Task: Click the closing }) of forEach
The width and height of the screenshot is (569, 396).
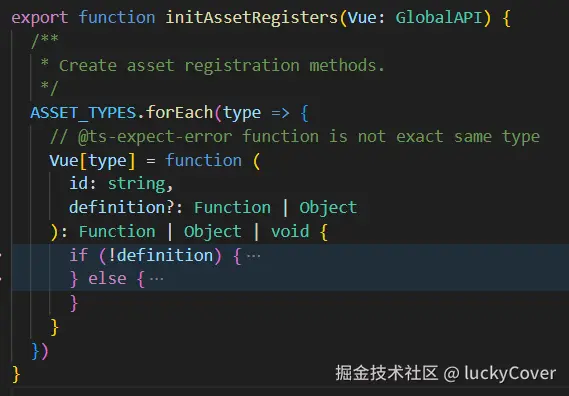Action: pos(40,351)
